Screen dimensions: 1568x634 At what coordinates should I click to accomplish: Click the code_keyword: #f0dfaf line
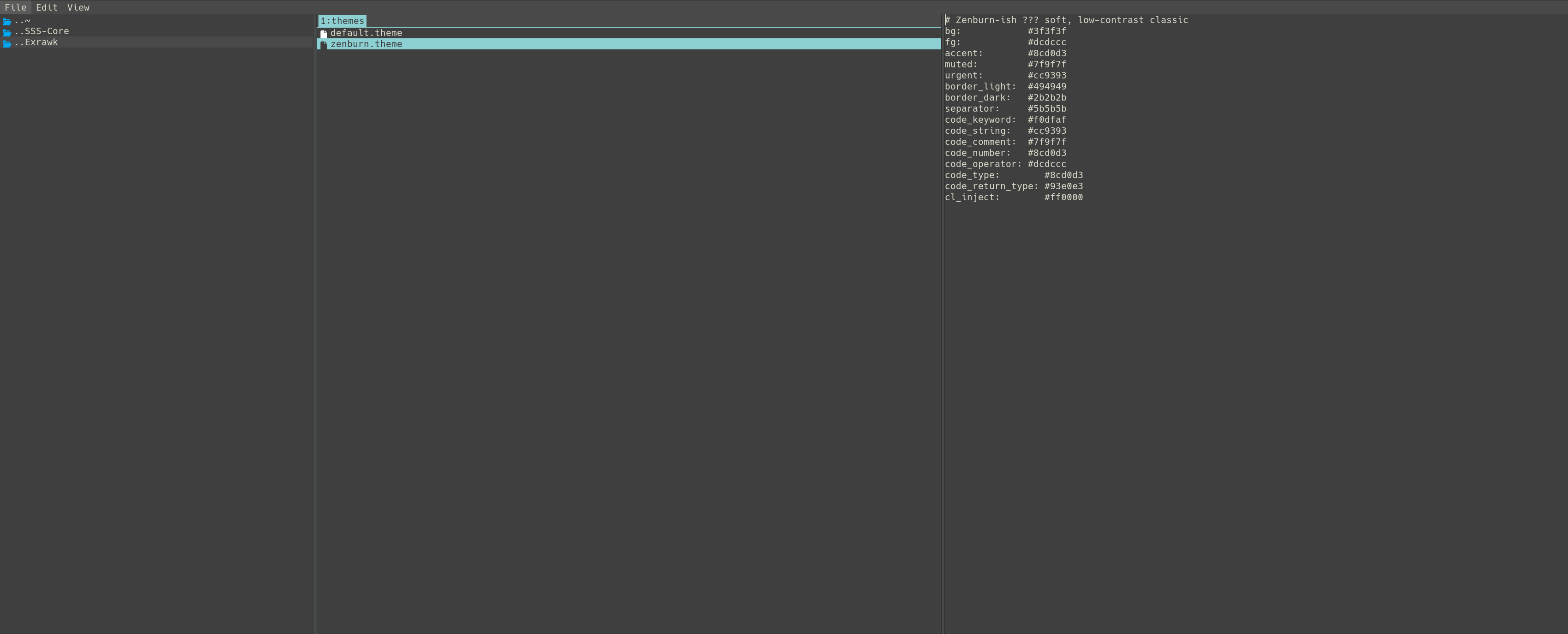[x=1005, y=119]
